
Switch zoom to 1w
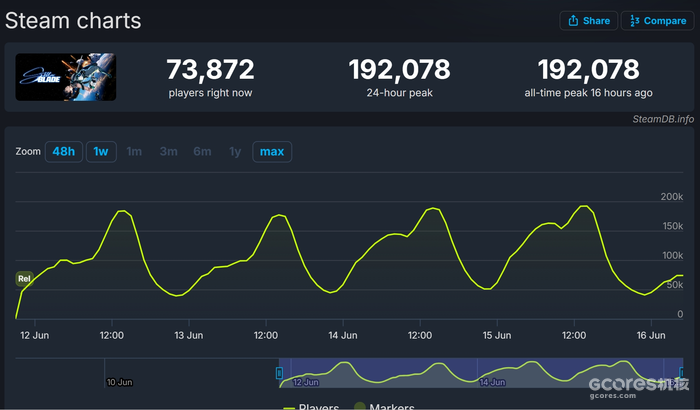(101, 152)
